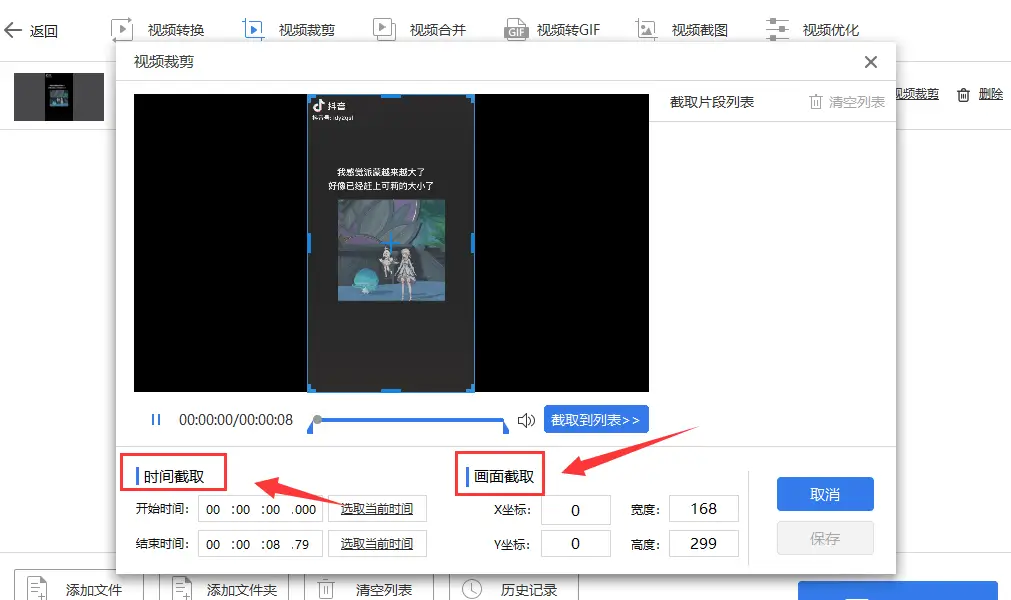Viewport: 1011px width, 600px height.
Task: Clear the clip list with 清空列表
Action: pyautogui.click(x=847, y=102)
